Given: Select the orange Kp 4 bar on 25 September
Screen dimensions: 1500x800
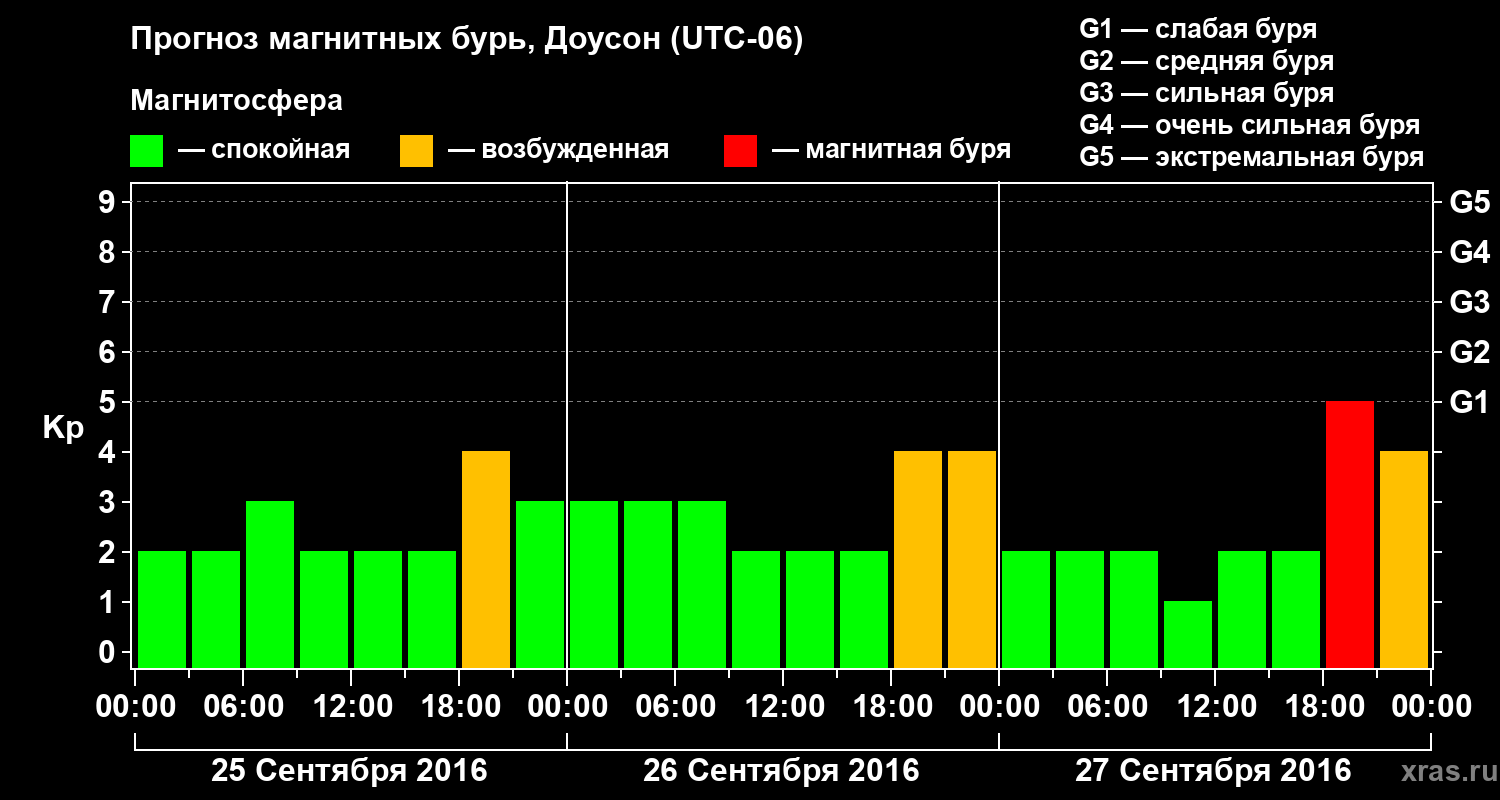Looking at the screenshot, I should pos(486,559).
